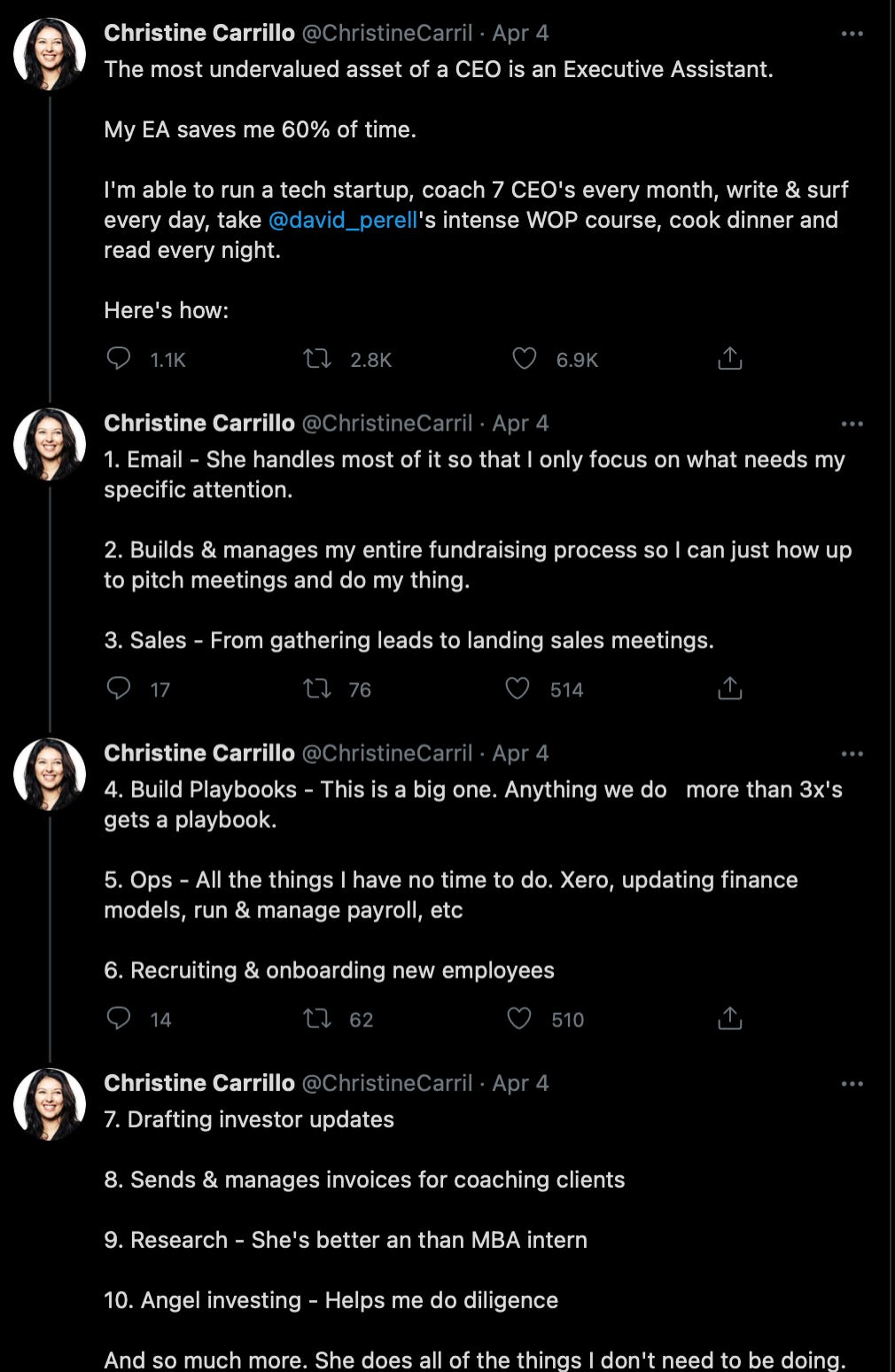Viewport: 895px width, 1372px height.
Task: Retweet the tweet with 62 retweets
Action: pyautogui.click(x=317, y=1018)
